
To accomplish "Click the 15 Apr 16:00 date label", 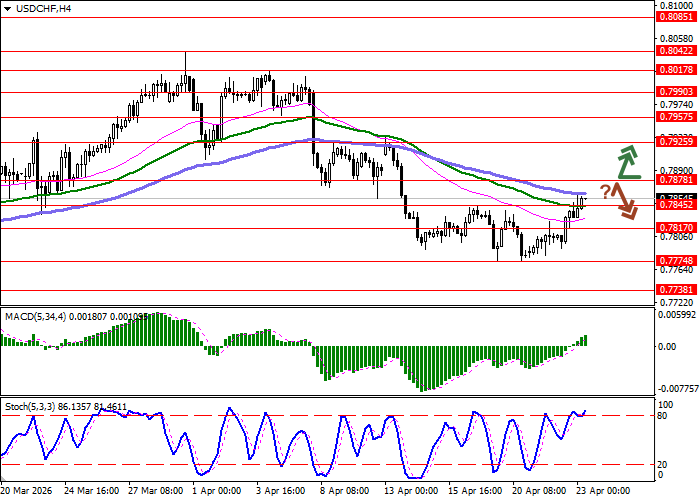I will (475, 491).
